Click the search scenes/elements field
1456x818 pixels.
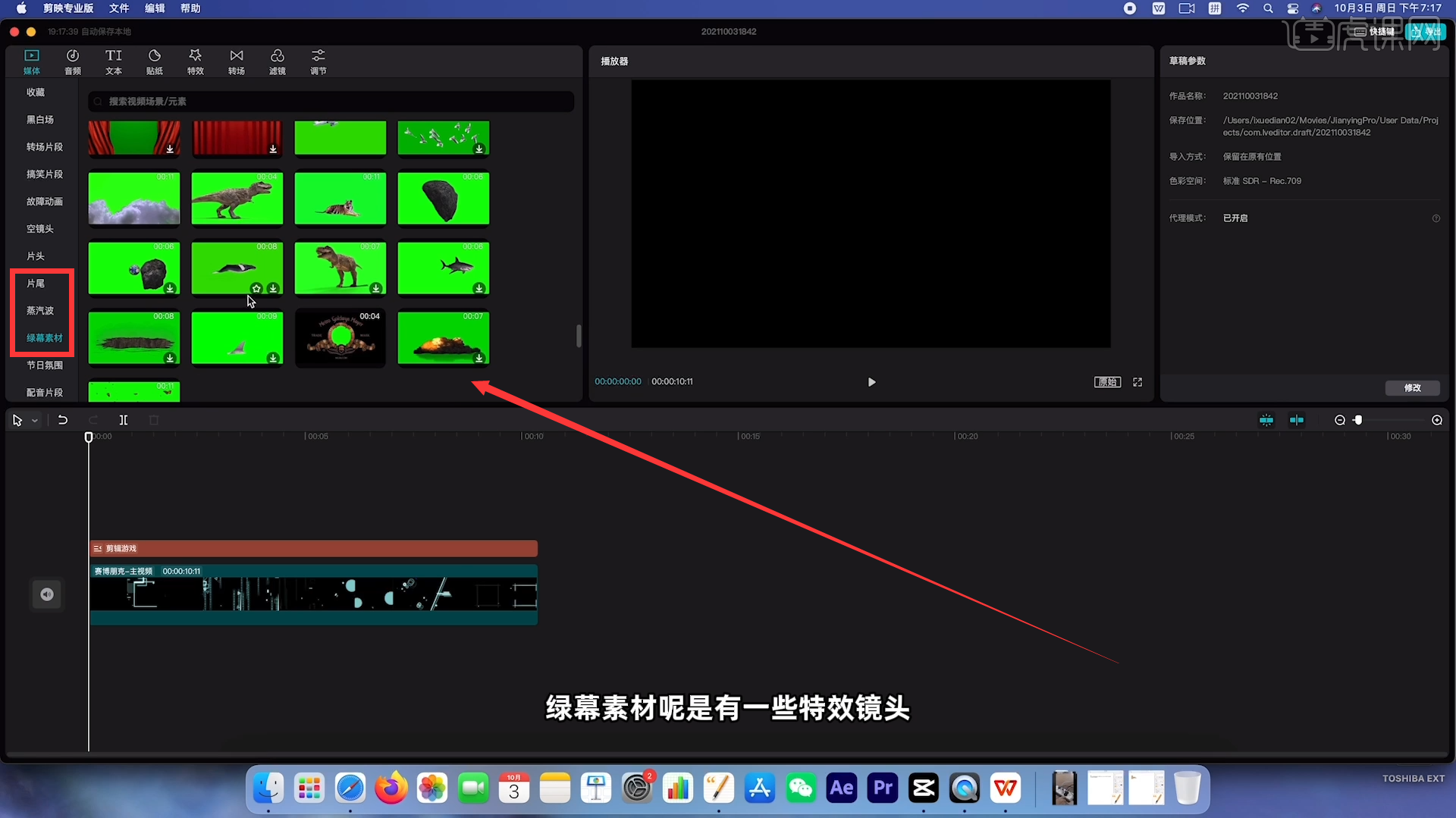331,102
